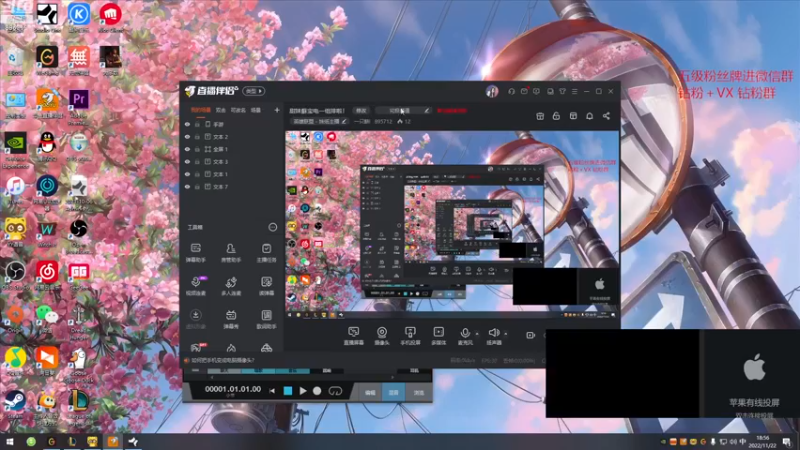Image resolution: width=800 pixels, height=450 pixels.
Task: Toggle lock on the 文本 7 layer
Action: point(197,187)
